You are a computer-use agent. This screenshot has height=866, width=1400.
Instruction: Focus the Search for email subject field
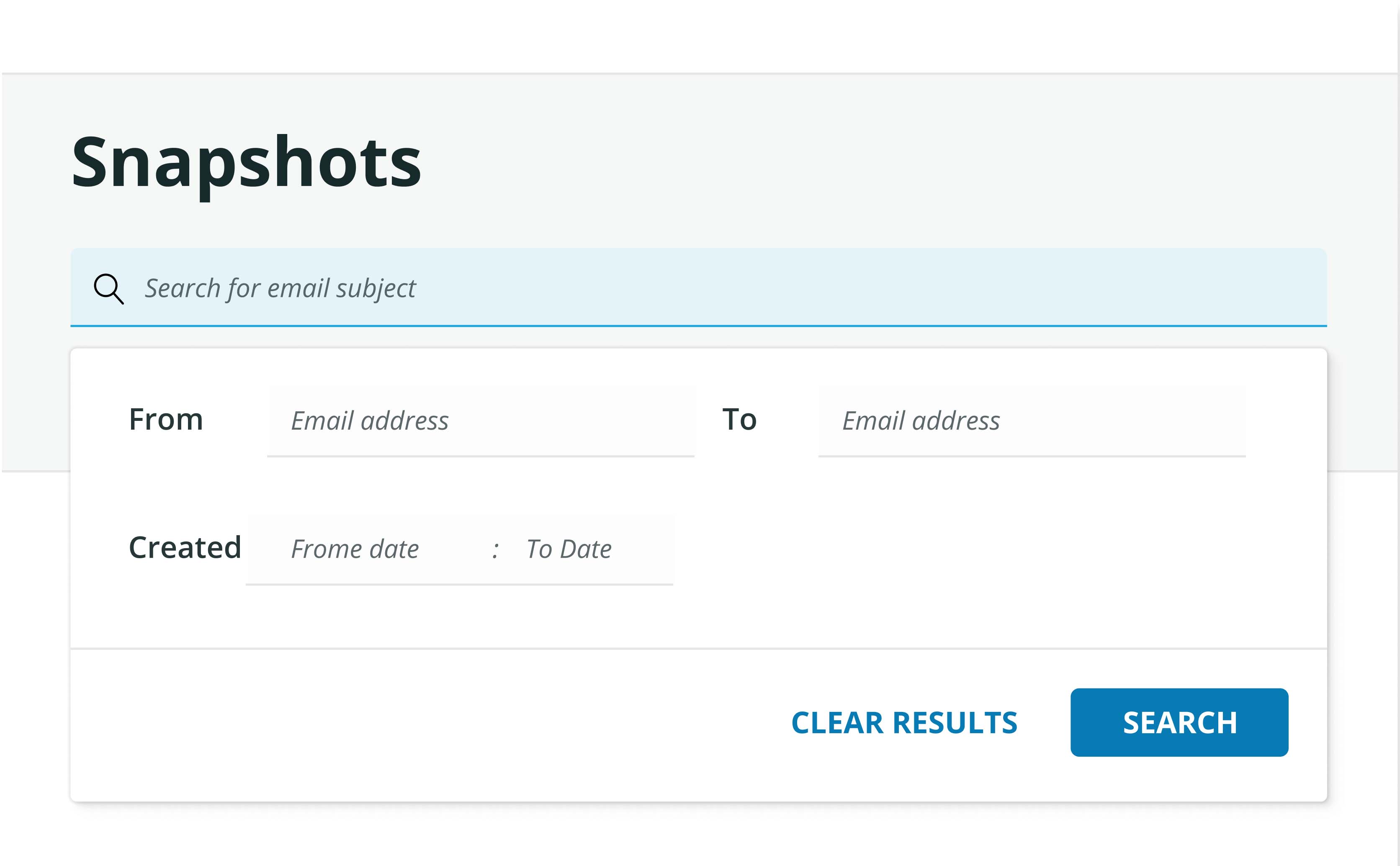click(x=699, y=288)
